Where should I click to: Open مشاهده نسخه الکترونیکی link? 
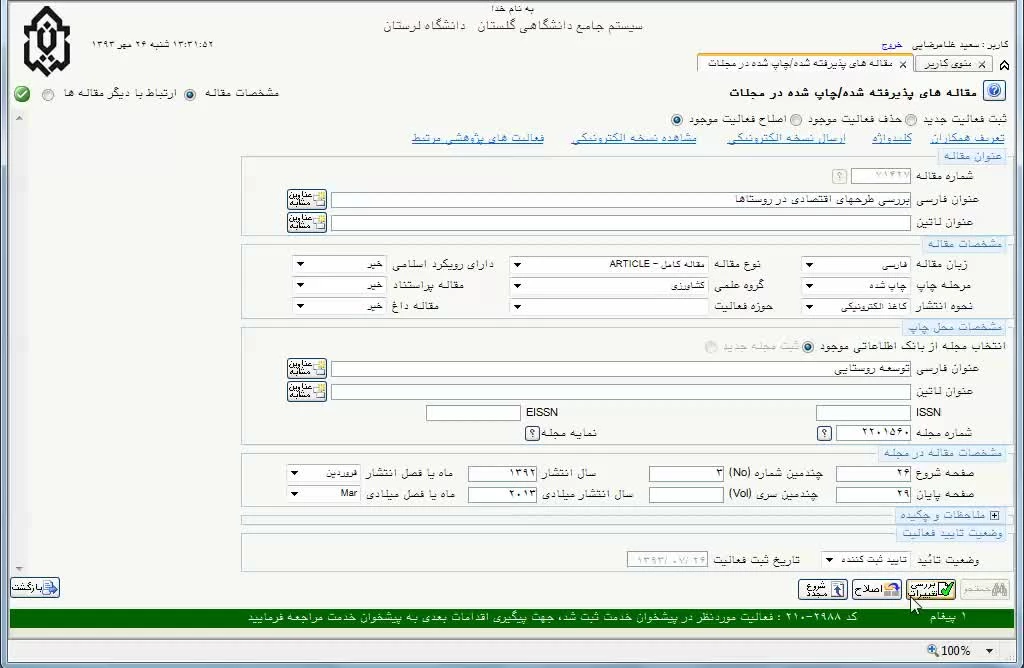point(633,138)
